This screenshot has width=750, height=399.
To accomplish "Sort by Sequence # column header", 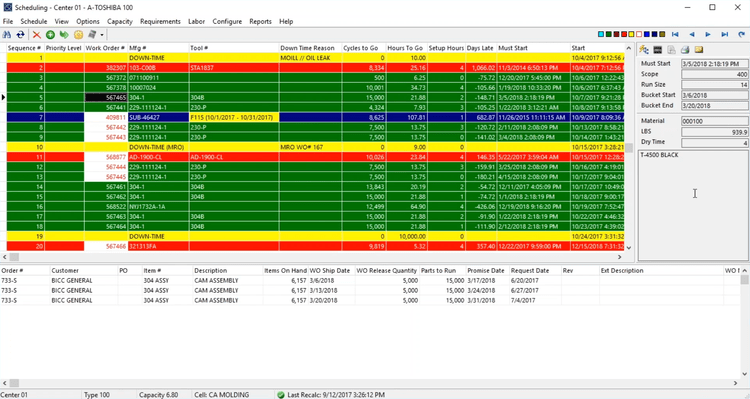I will [x=24, y=48].
